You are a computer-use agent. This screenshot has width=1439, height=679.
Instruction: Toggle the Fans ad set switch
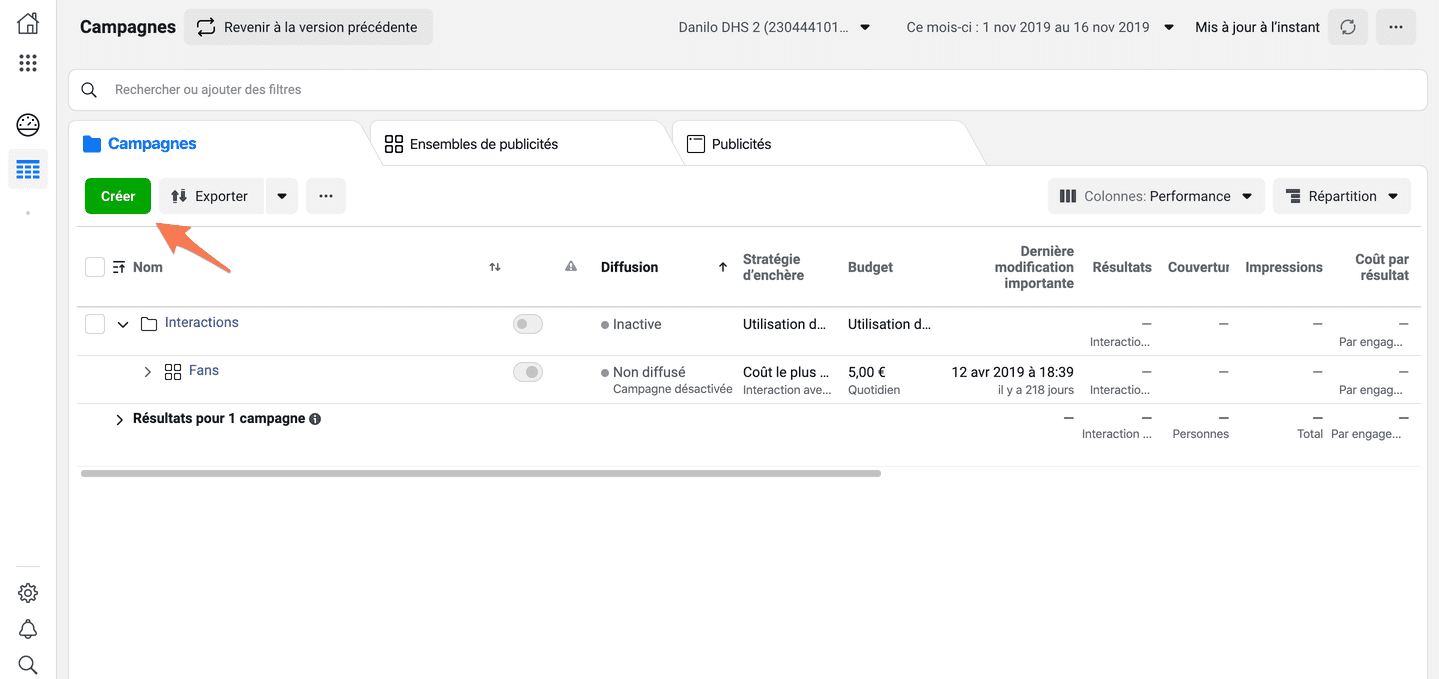(527, 372)
